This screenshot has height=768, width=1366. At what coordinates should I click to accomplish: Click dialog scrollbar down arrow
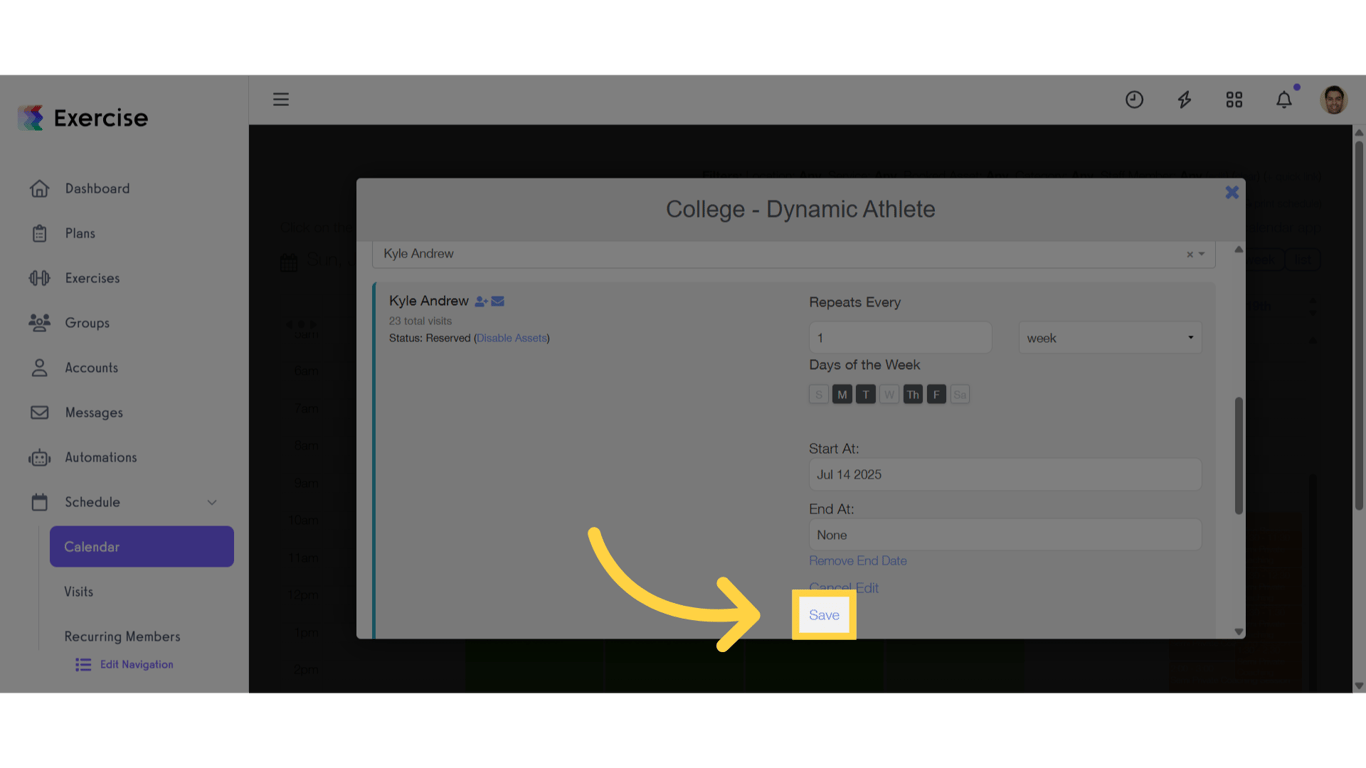1239,632
